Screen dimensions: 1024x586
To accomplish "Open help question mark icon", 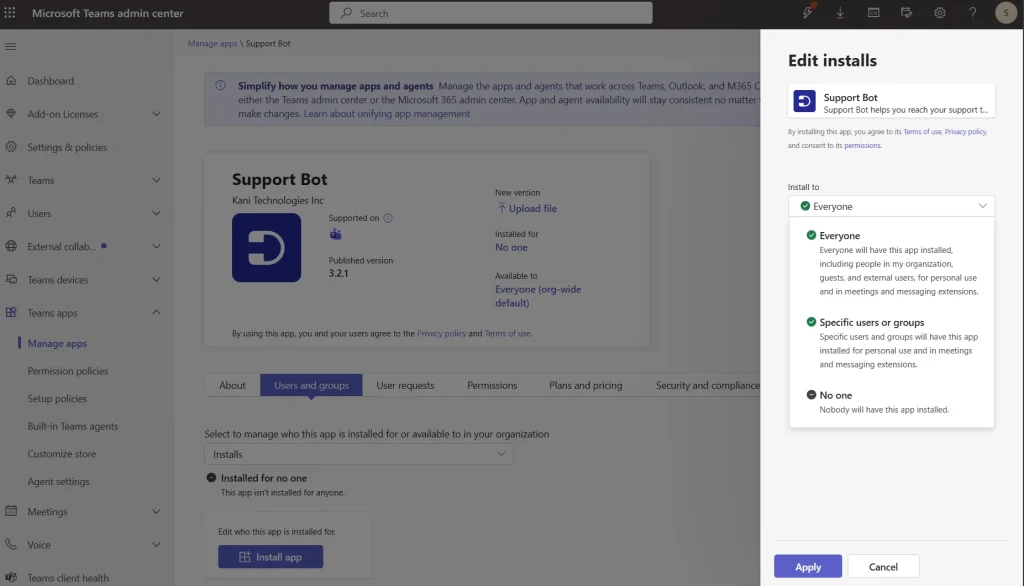I will pos(972,13).
